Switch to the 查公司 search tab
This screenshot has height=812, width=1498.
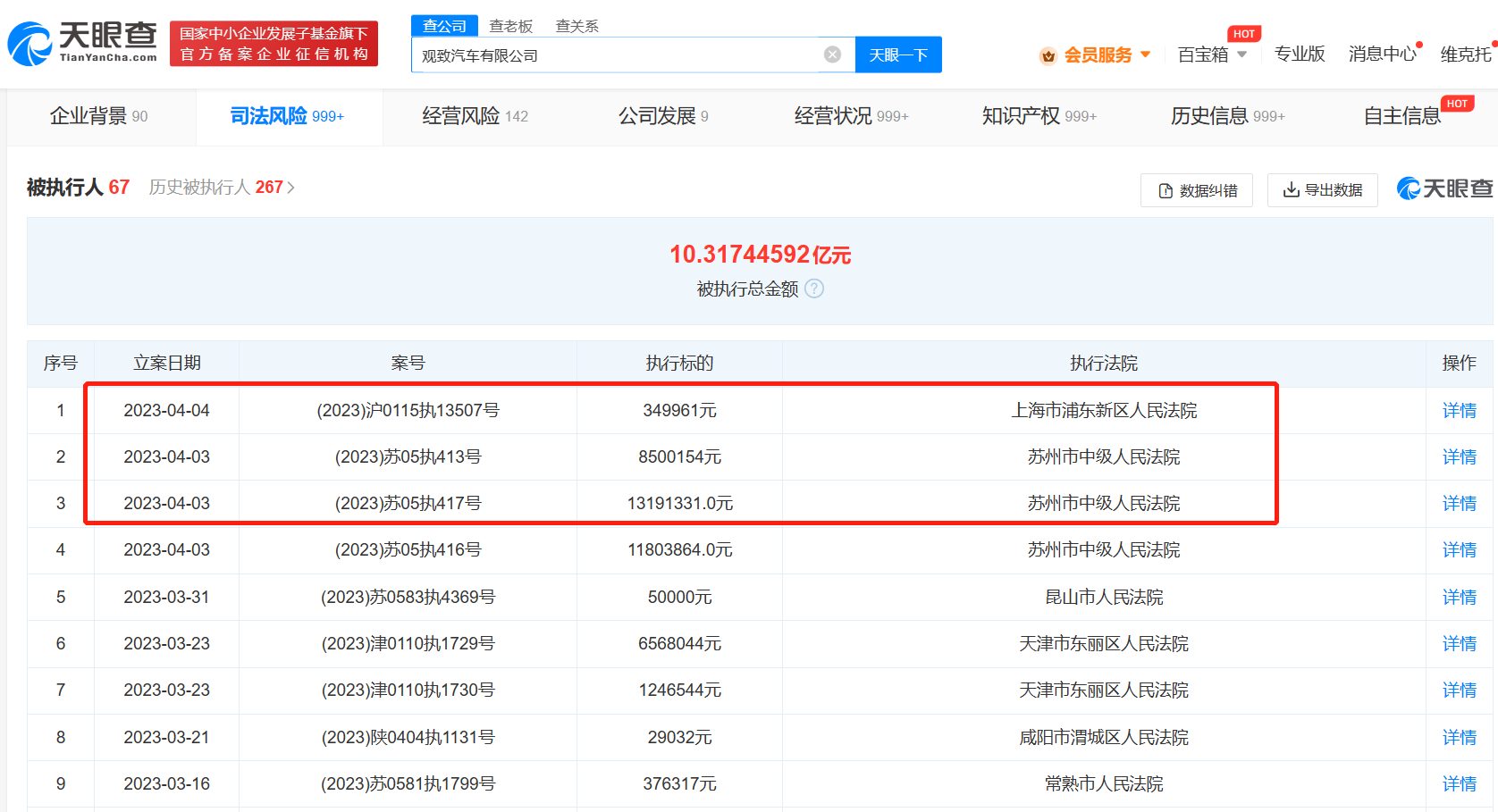pos(445,26)
